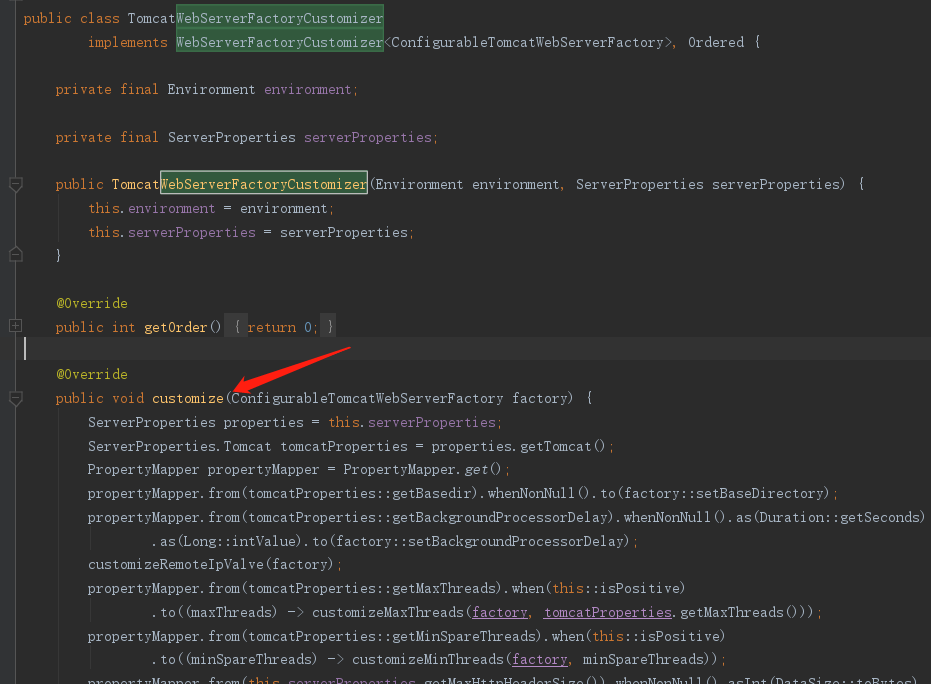The width and height of the screenshot is (931, 684).
Task: Click the PropertyMapper.get() call
Action: pos(422,470)
